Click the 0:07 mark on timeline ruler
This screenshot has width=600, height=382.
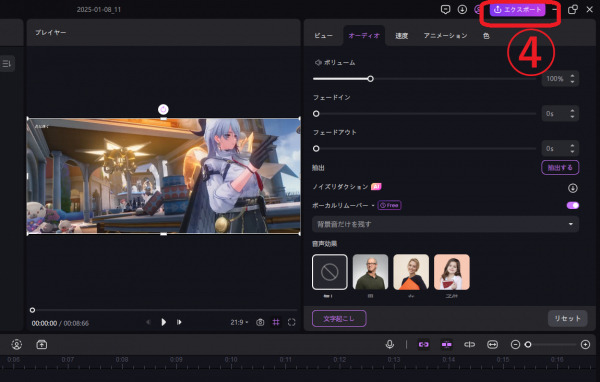[x=68, y=360]
